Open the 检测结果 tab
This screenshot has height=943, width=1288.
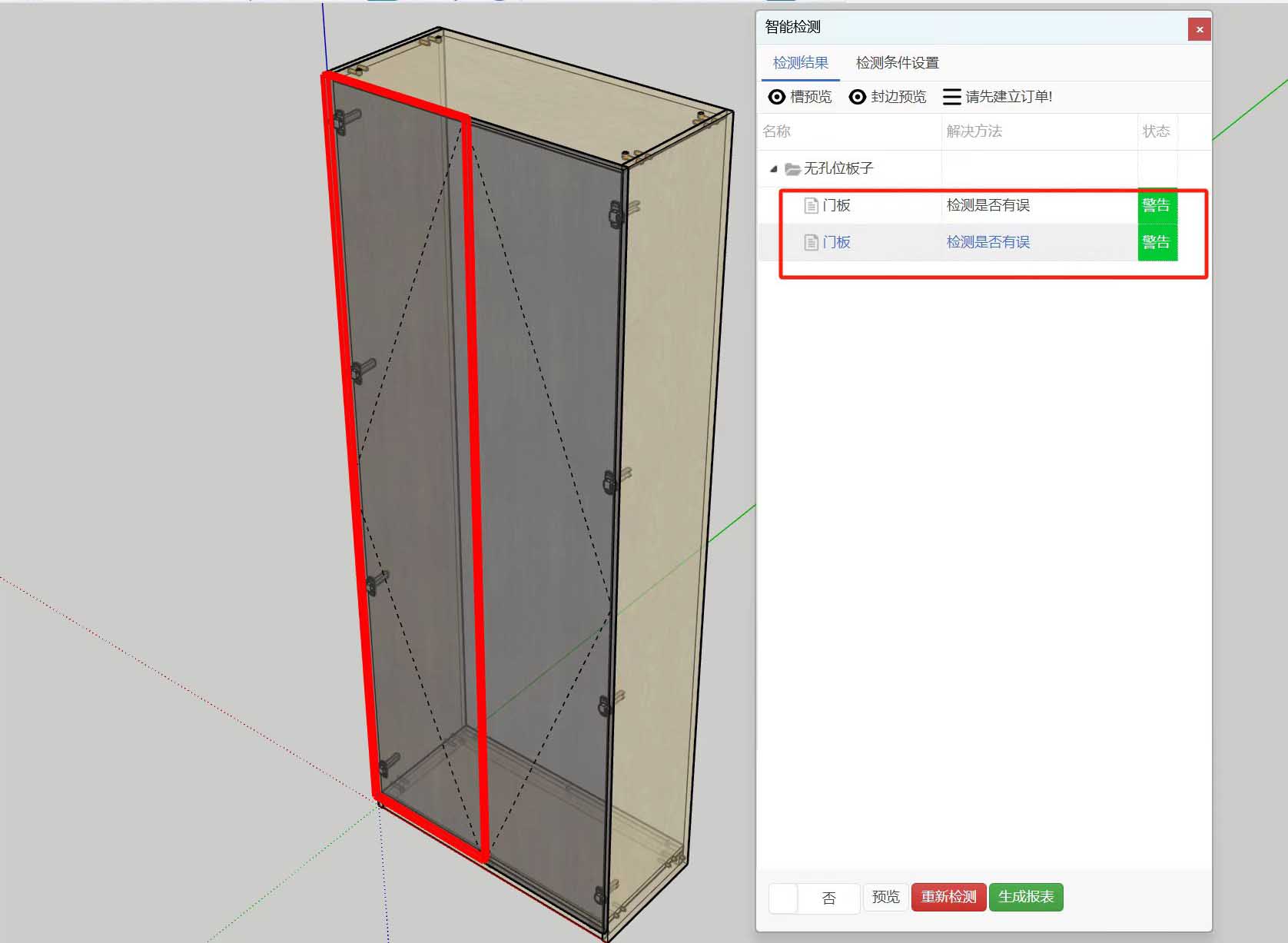click(800, 63)
